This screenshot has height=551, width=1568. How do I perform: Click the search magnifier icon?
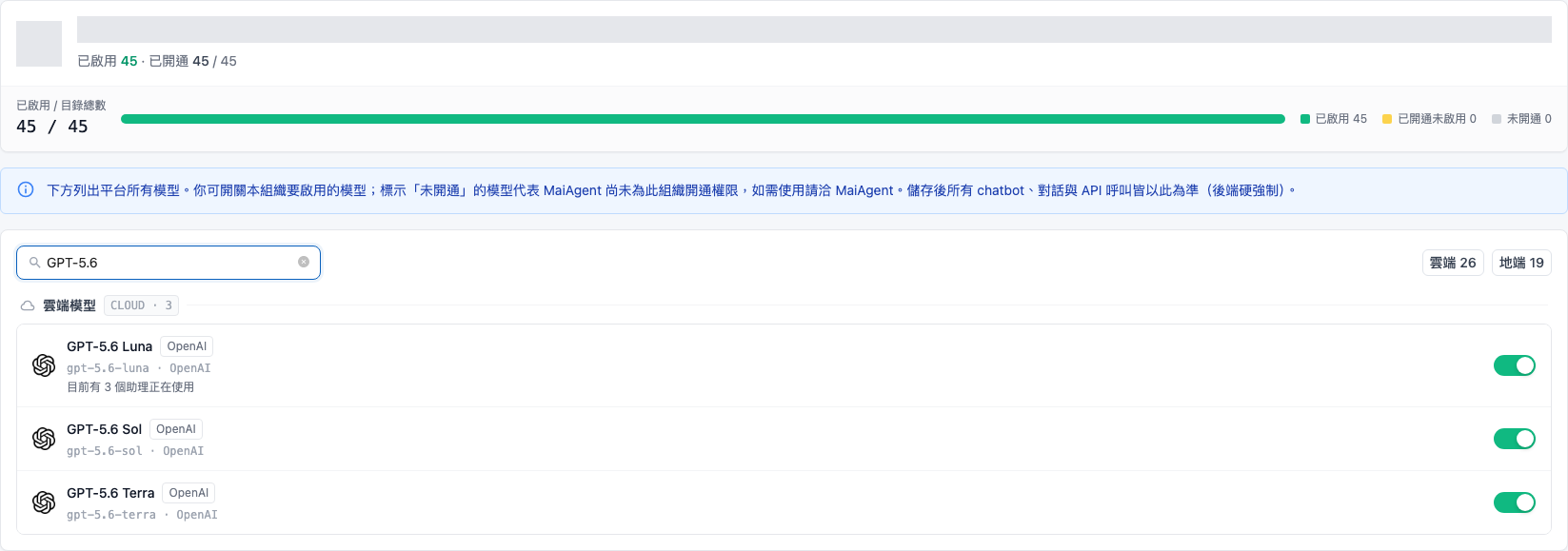pyautogui.click(x=35, y=263)
